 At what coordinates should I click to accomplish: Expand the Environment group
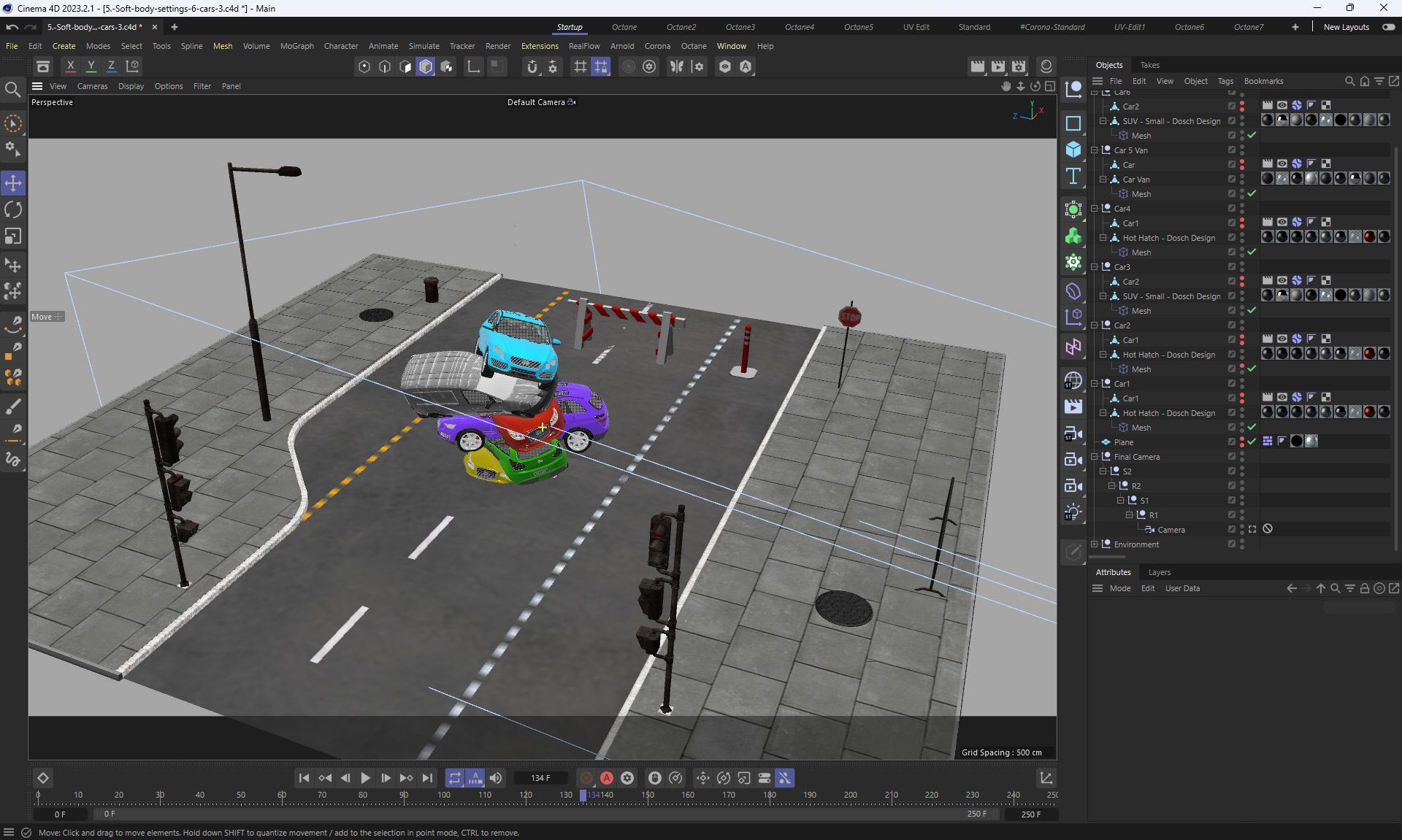[1095, 544]
